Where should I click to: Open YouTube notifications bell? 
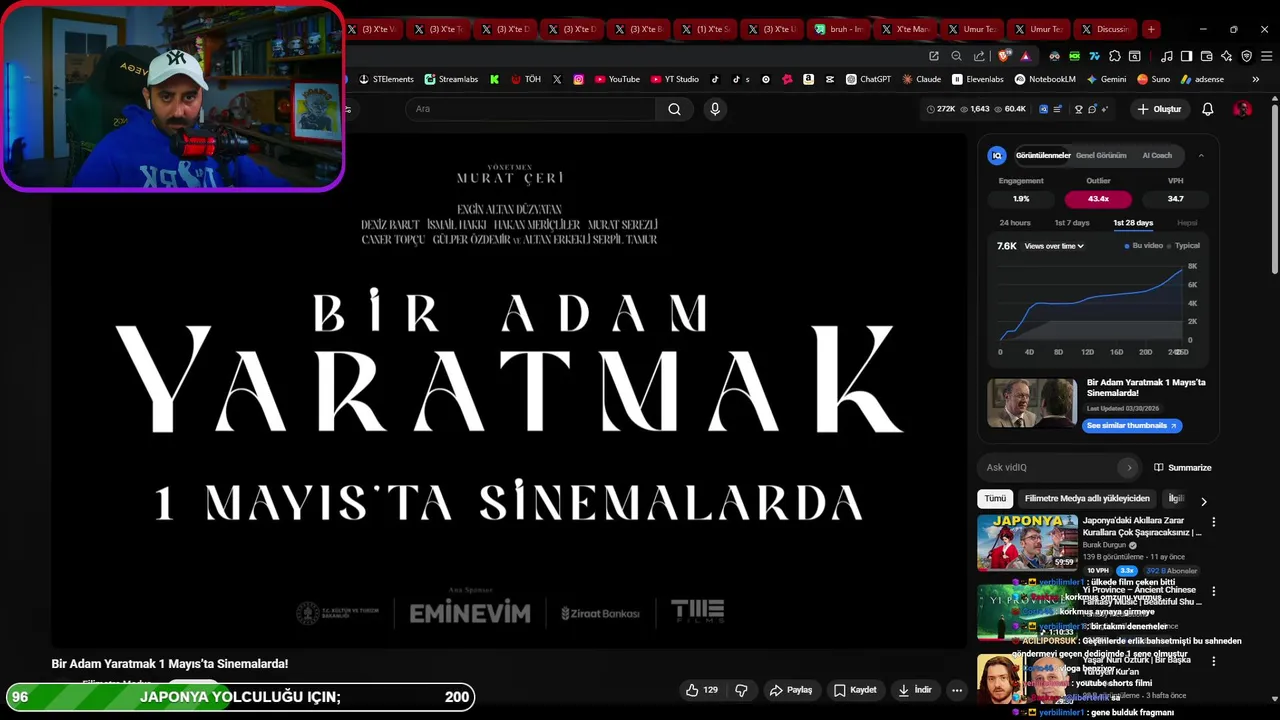(1207, 109)
